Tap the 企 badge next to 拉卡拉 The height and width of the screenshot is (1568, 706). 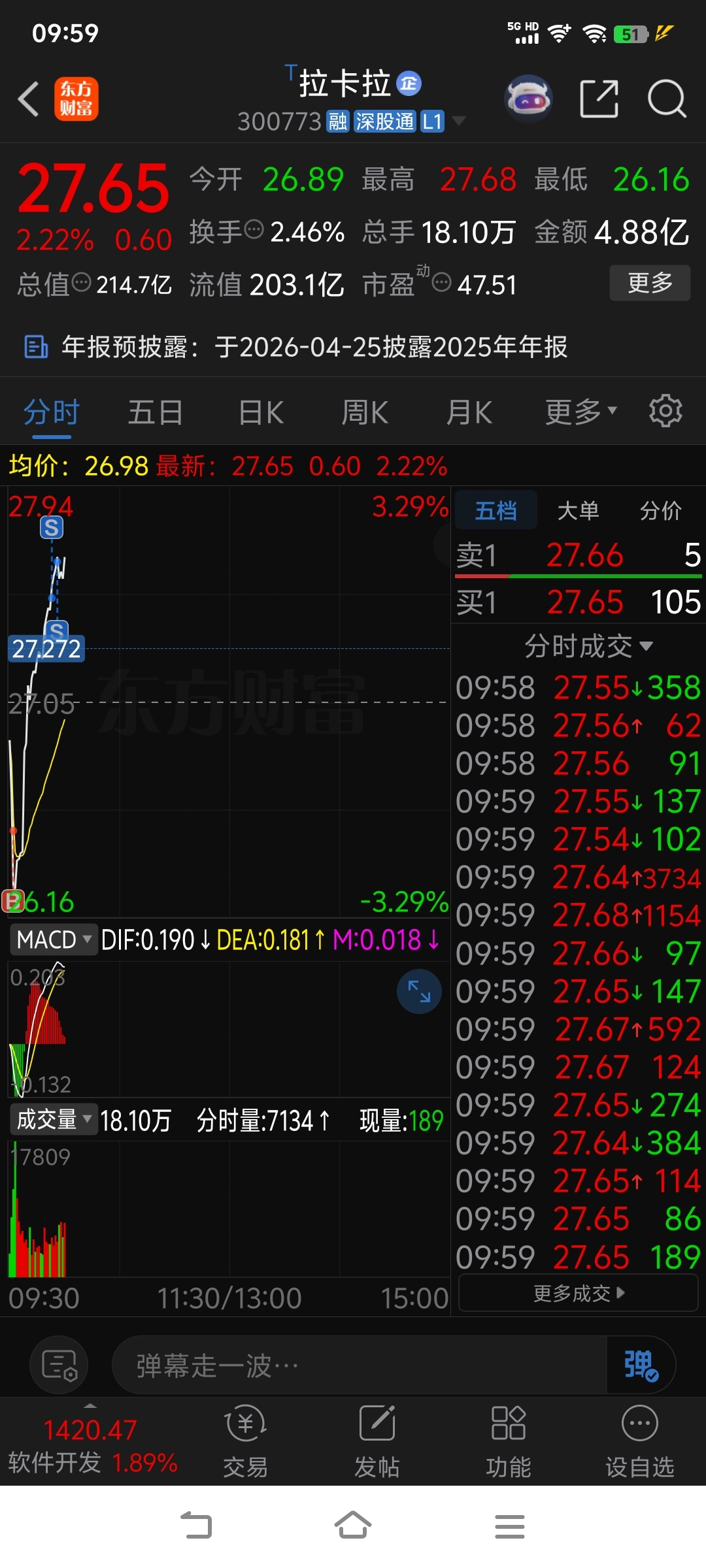click(x=409, y=84)
